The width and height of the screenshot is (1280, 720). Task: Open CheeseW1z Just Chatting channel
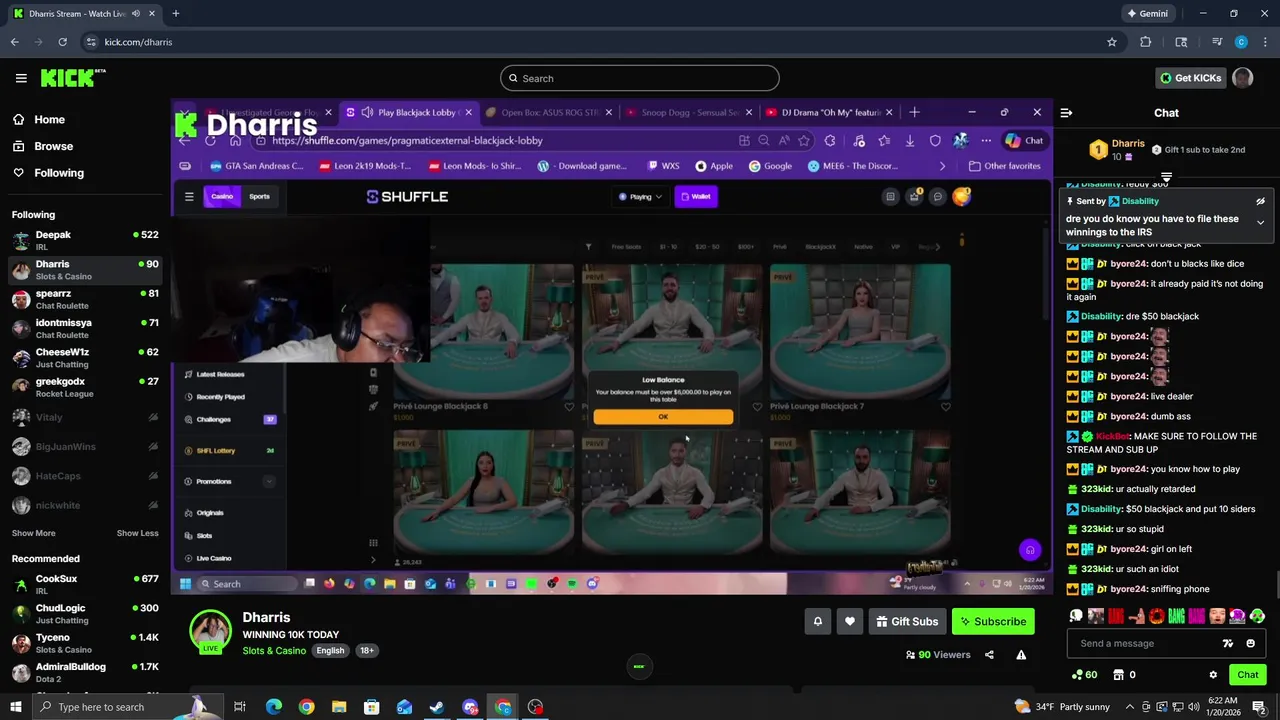coord(85,358)
